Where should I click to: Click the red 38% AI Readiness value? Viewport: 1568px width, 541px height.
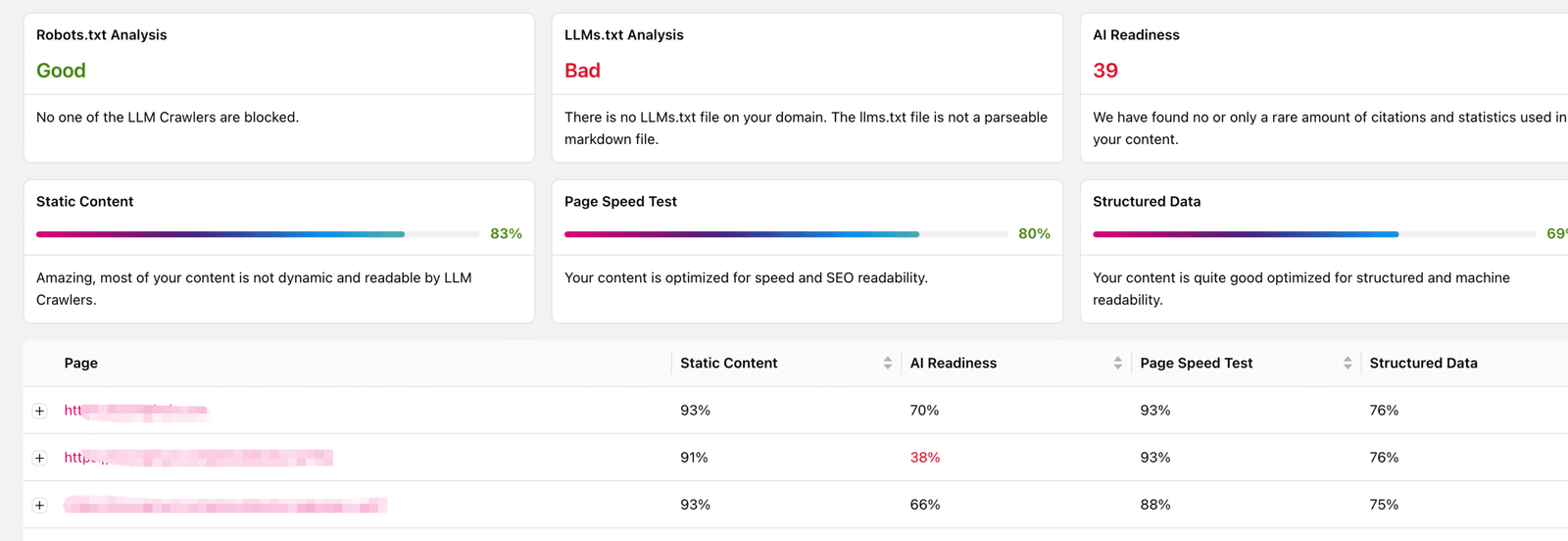point(924,458)
